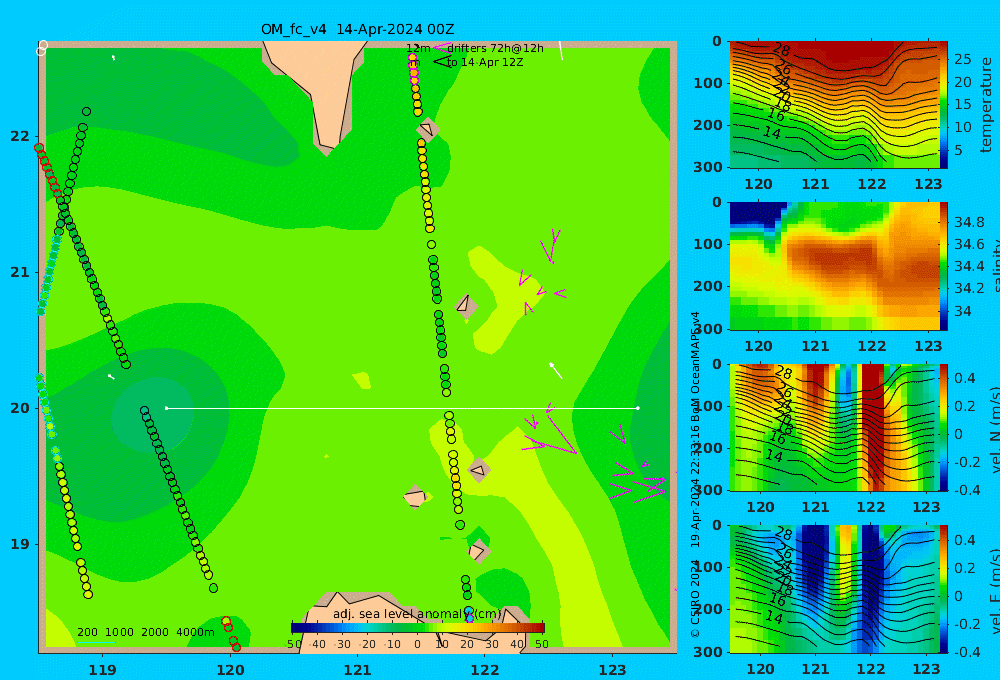Viewport: 1000px width, 680px height.
Task: Open the salinity depth section panel
Action: tap(834, 266)
